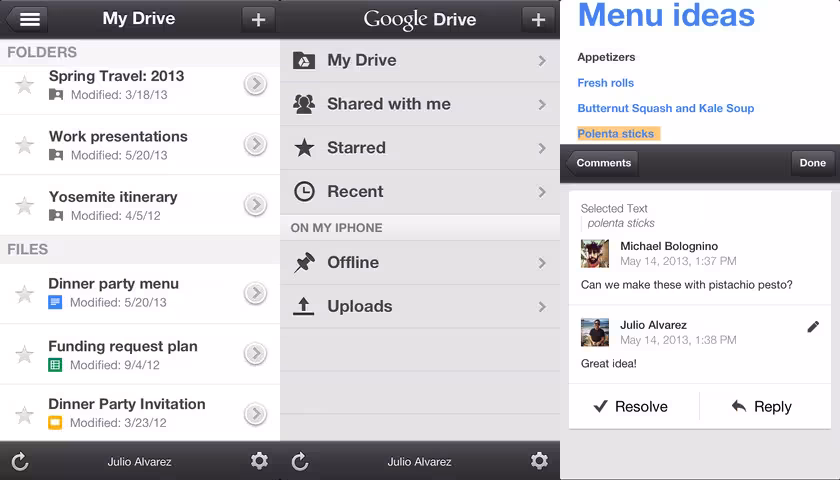Open details arrow for Funding request plan
Viewport: 840px width, 480px height.
256,354
